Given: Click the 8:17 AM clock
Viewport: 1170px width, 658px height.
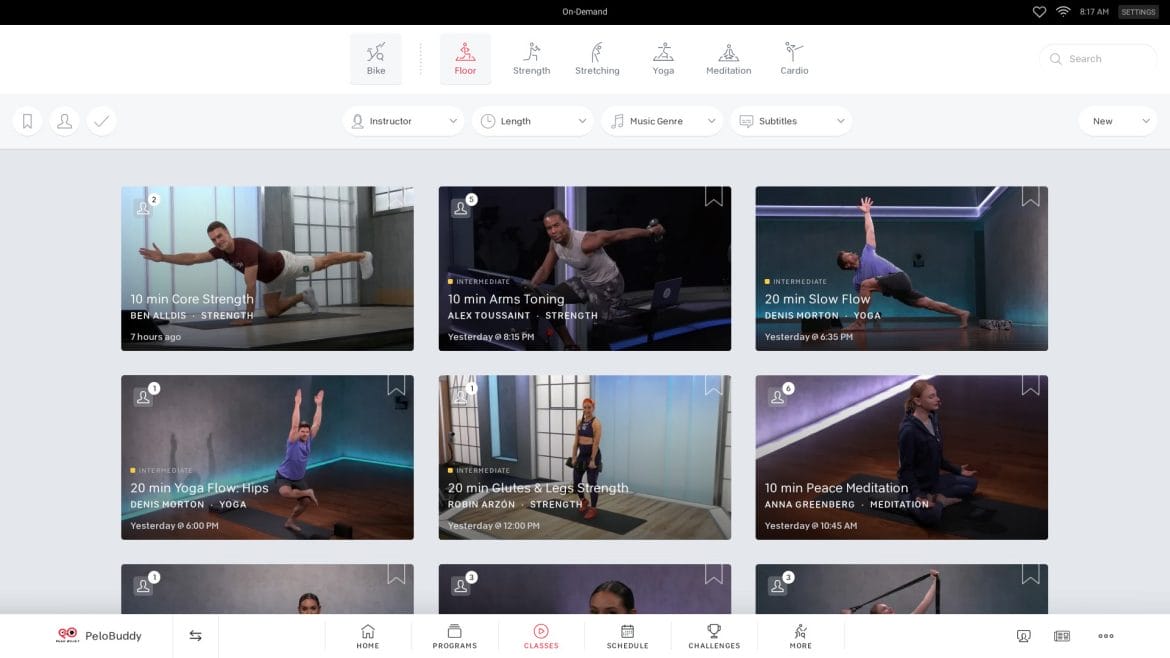Looking at the screenshot, I should point(1094,12).
